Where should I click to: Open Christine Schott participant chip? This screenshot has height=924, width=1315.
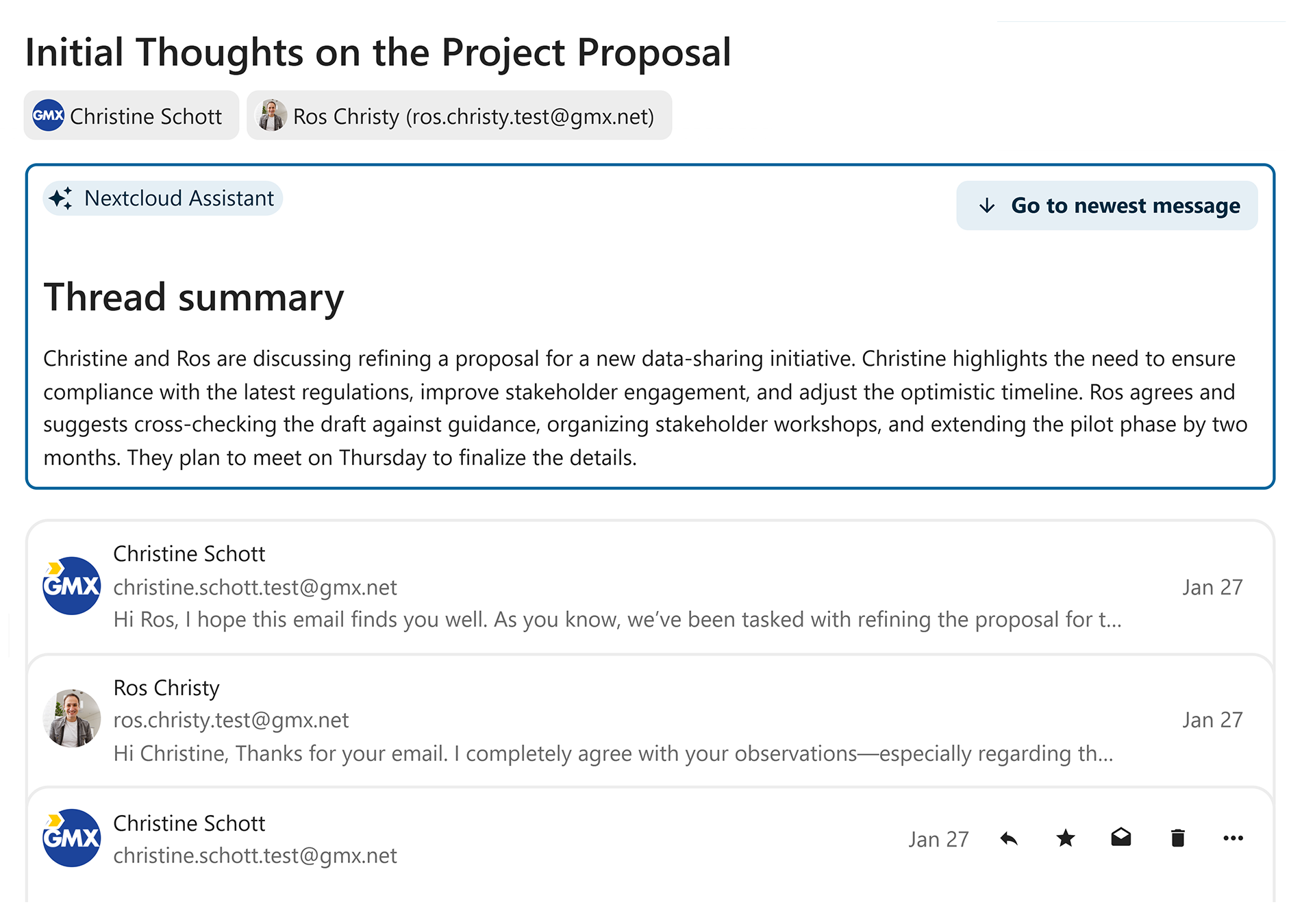click(x=131, y=116)
